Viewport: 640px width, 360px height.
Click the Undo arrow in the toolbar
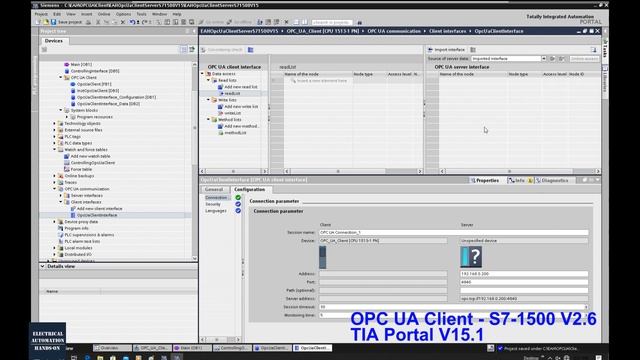coord(132,22)
